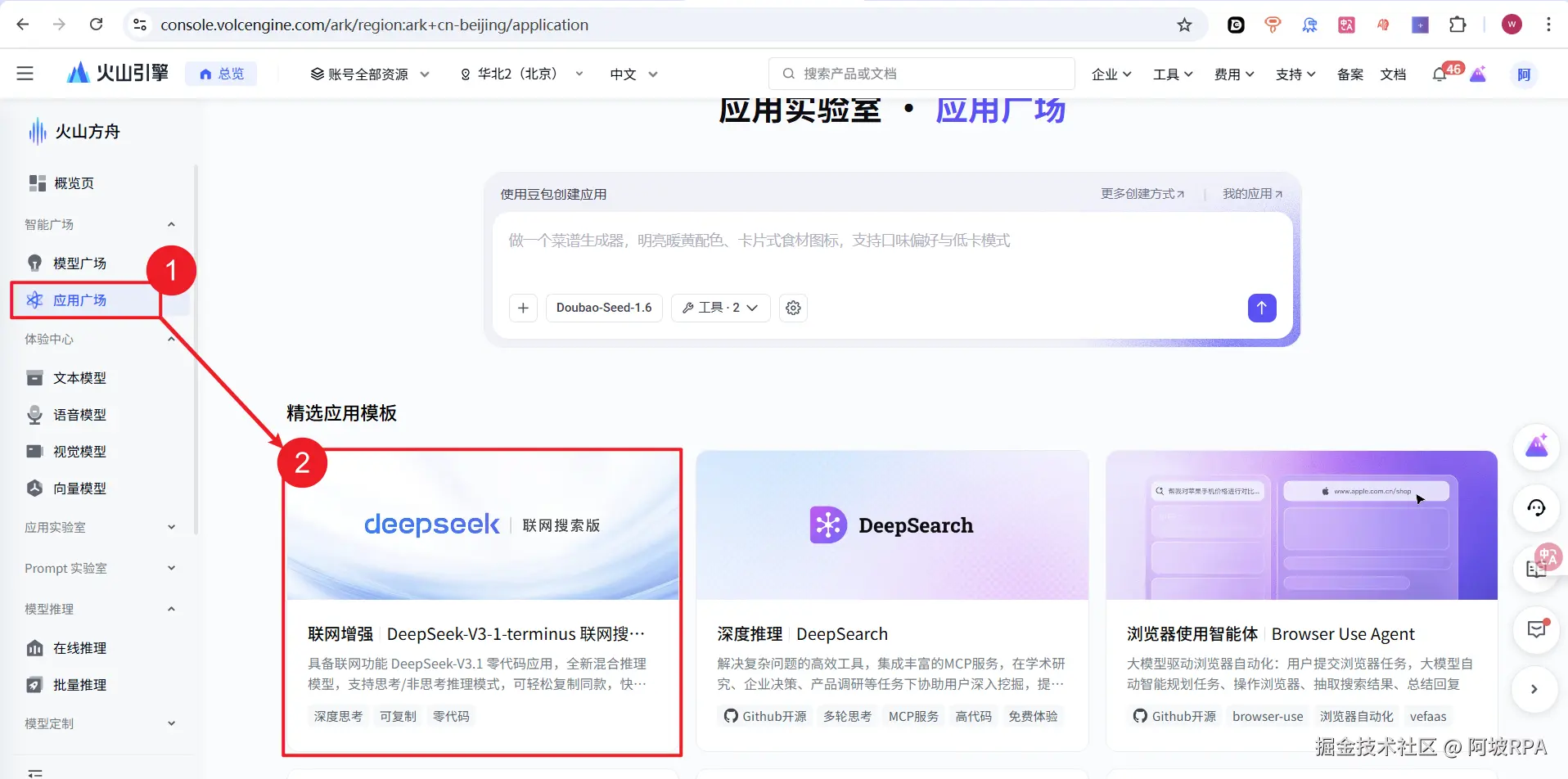Open the 账号全部资源 dropdown
The width and height of the screenshot is (1568, 779).
pos(370,74)
